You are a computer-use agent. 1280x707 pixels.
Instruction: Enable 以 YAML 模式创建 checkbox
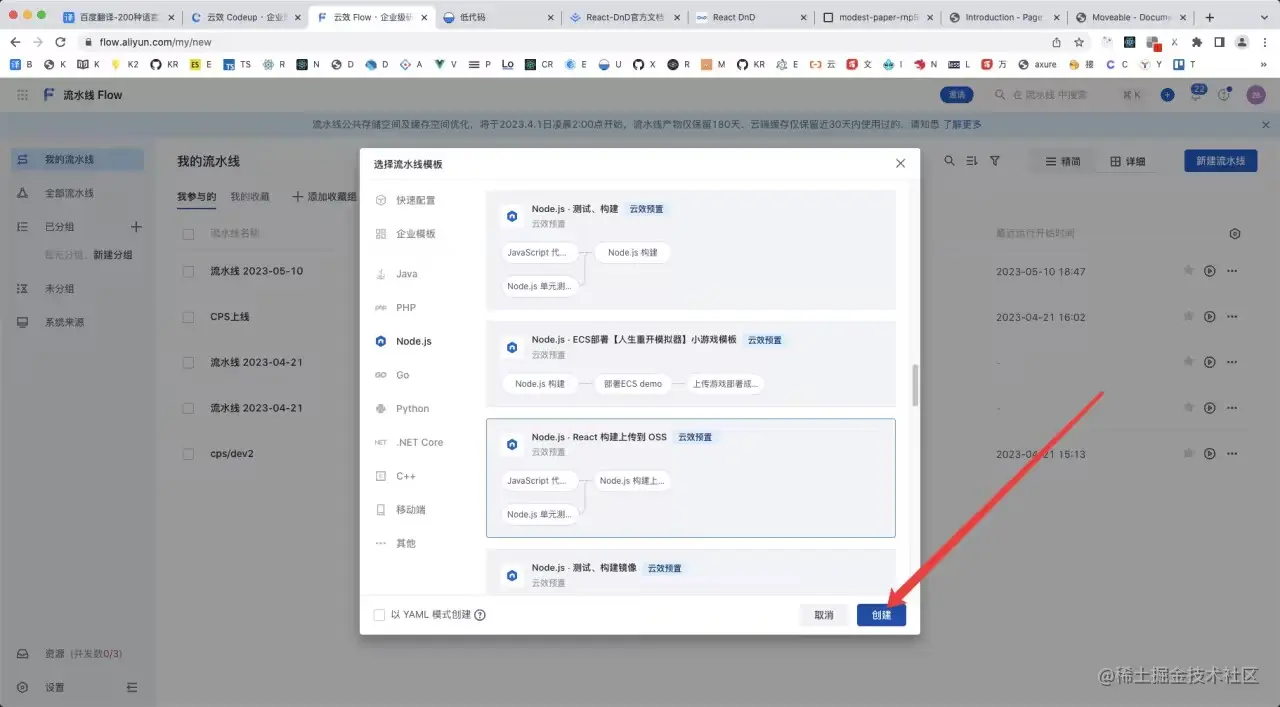tap(379, 615)
